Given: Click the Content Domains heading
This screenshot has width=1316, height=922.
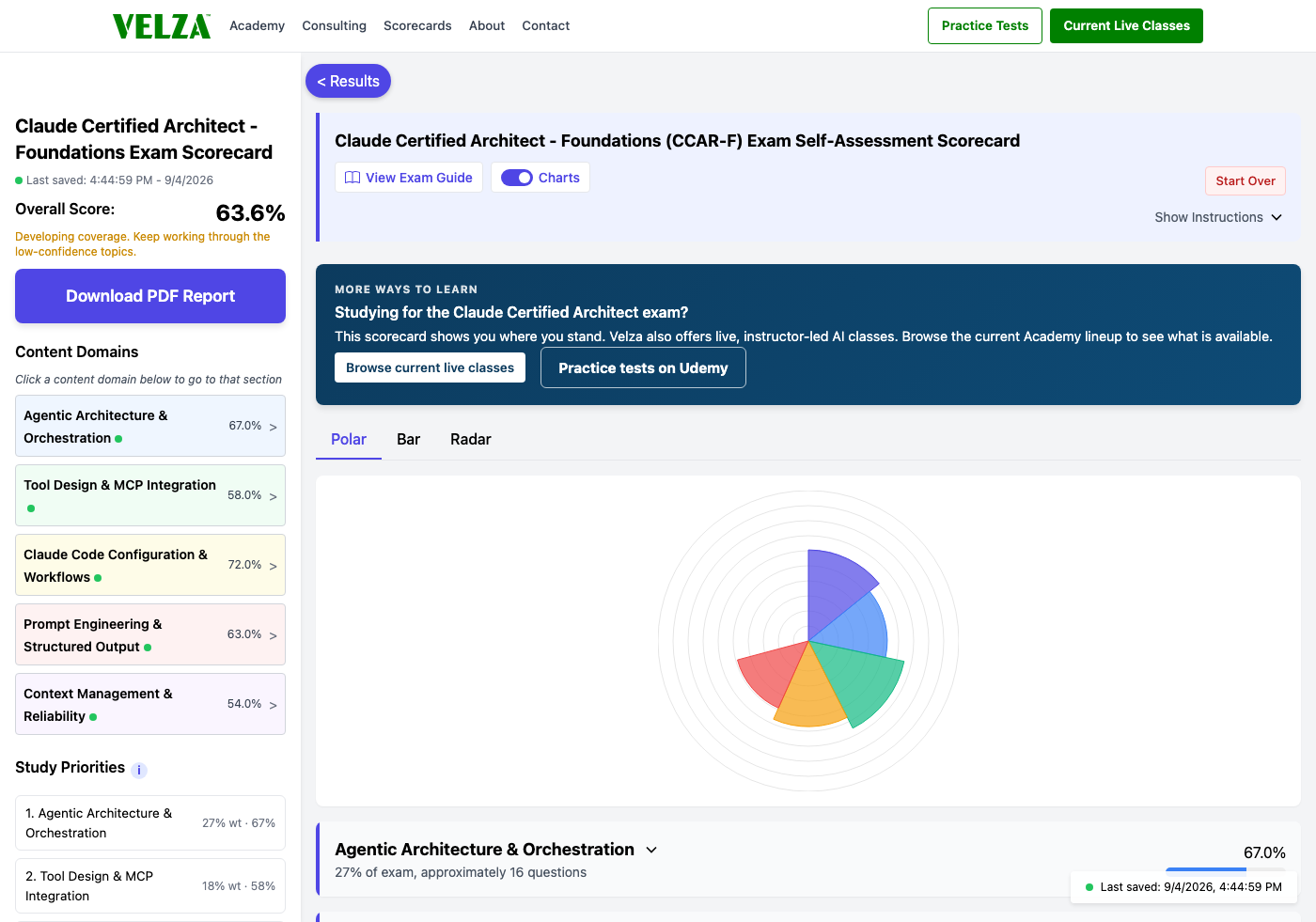Looking at the screenshot, I should point(77,352).
